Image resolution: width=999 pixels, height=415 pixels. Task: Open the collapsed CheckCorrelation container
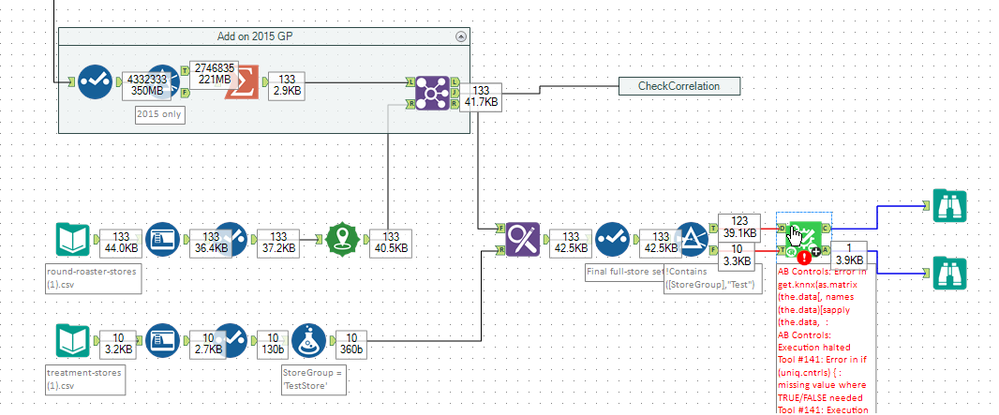click(x=679, y=86)
